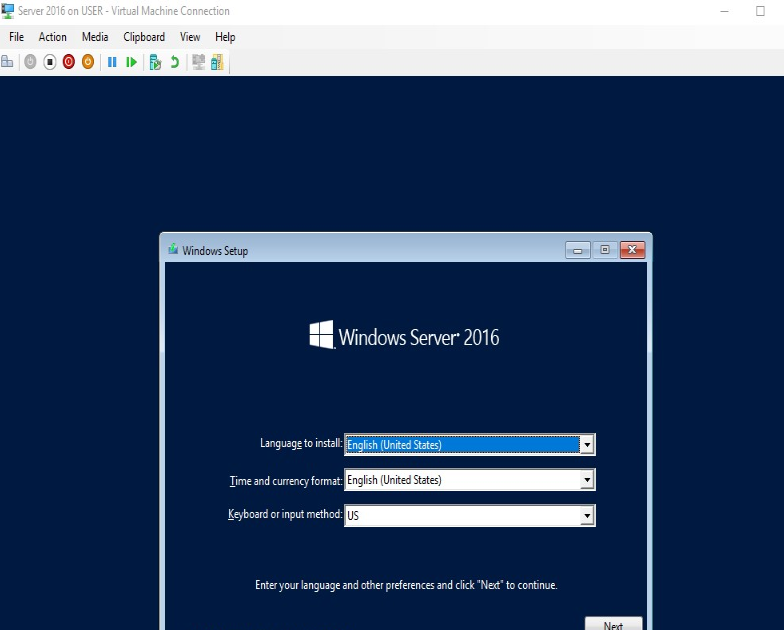784x630 pixels.
Task: Expand the Language to install dropdown arrow
Action: click(x=587, y=444)
